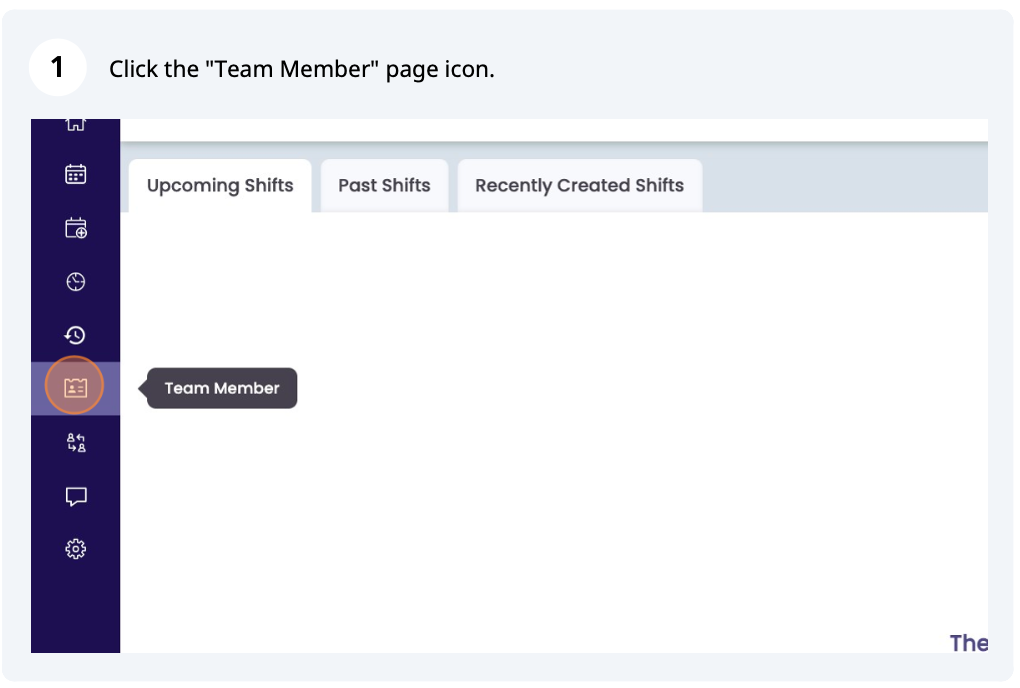Screen dimensions: 1020x688
Task: Open the Messages chat bubble icon
Action: point(76,496)
